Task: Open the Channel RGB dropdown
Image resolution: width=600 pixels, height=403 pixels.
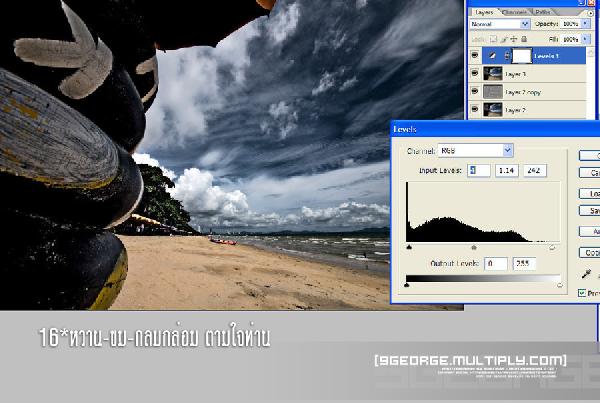Action: point(475,151)
